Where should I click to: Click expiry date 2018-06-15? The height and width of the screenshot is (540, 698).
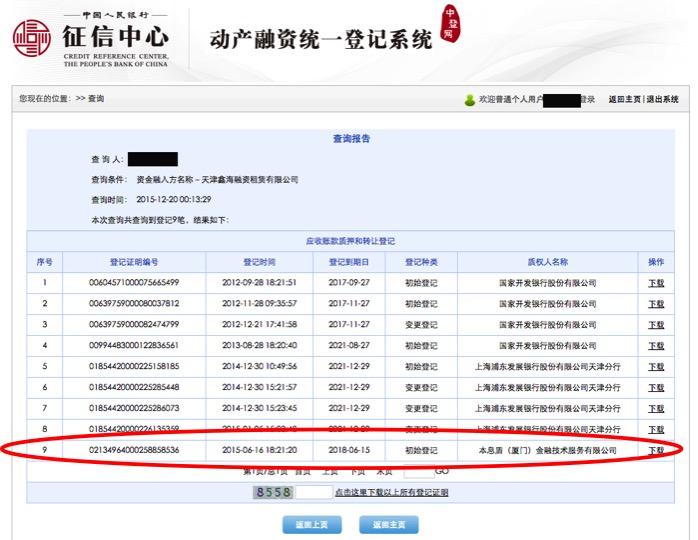click(x=349, y=450)
